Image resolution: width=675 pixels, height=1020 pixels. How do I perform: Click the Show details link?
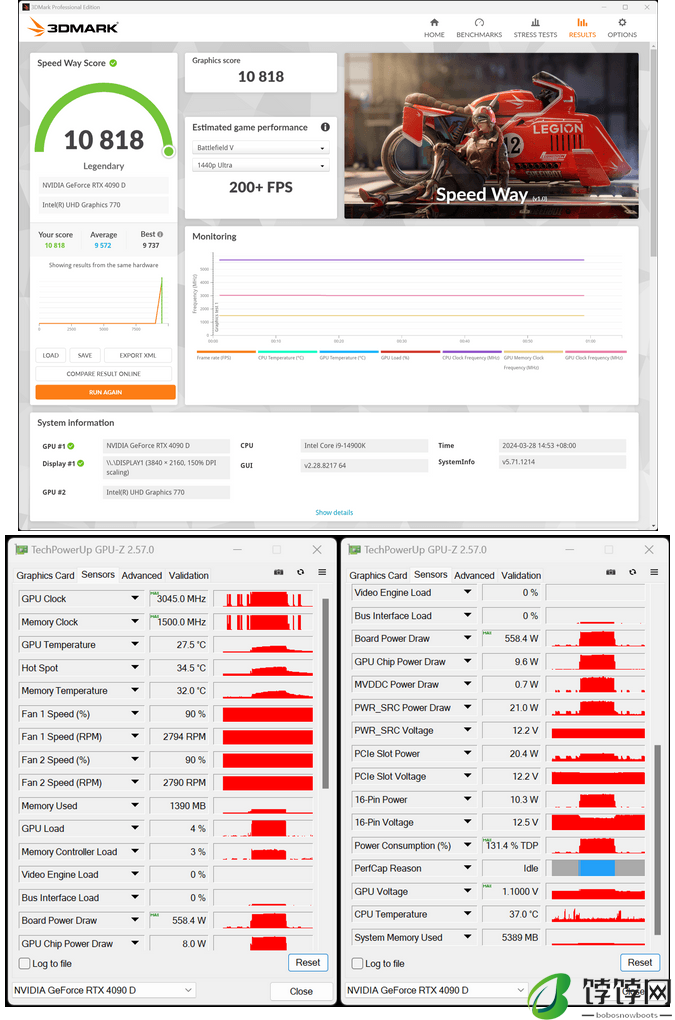[334, 513]
